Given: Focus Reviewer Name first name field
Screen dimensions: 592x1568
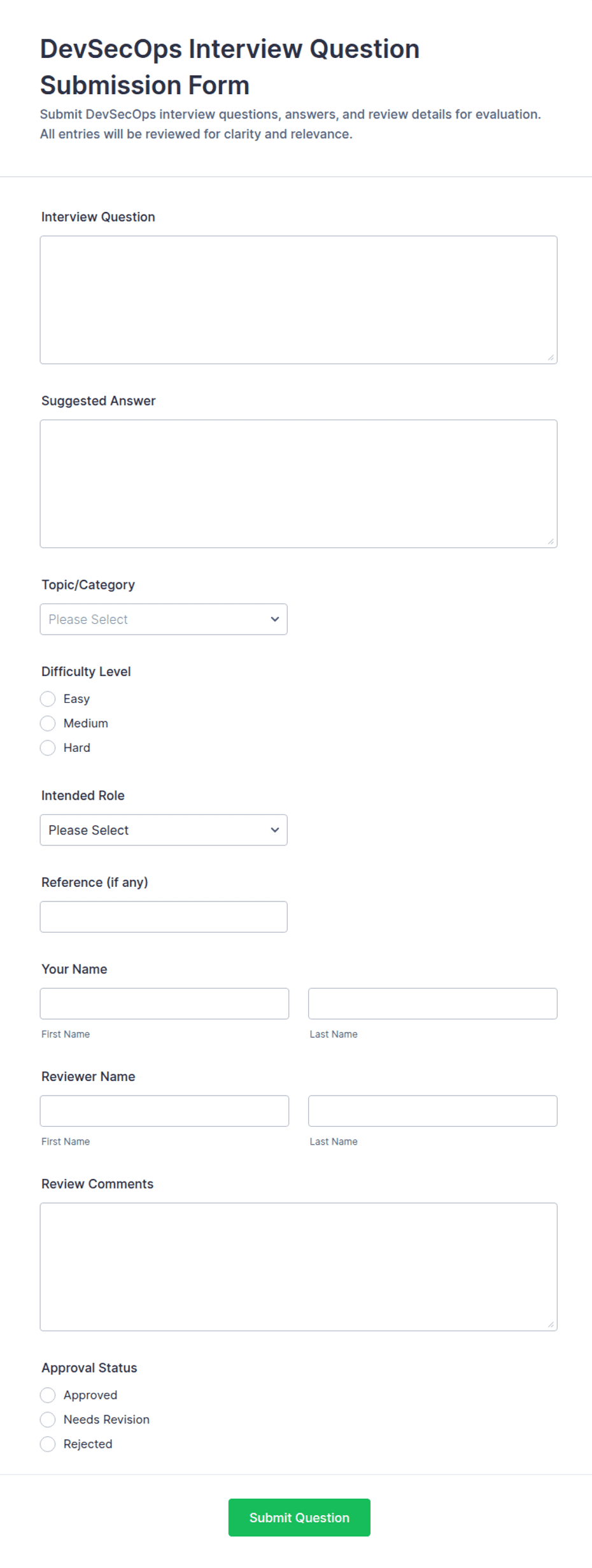Looking at the screenshot, I should click(x=164, y=1111).
